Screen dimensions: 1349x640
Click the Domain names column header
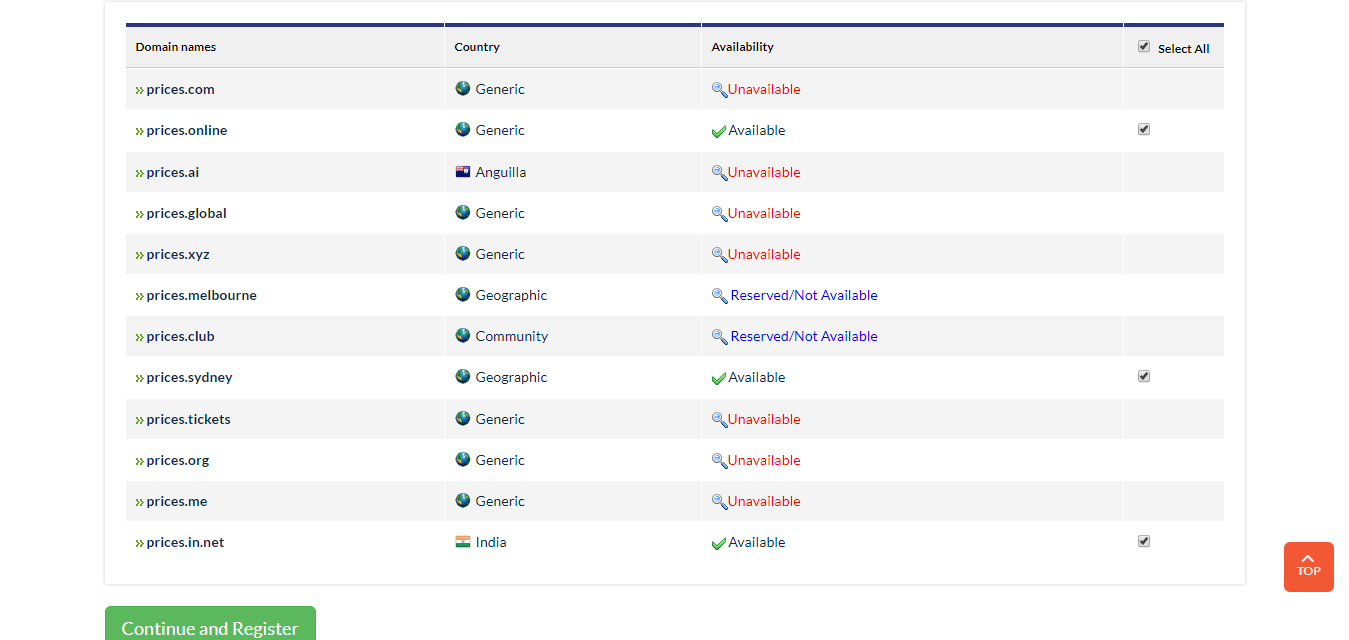[x=176, y=47]
